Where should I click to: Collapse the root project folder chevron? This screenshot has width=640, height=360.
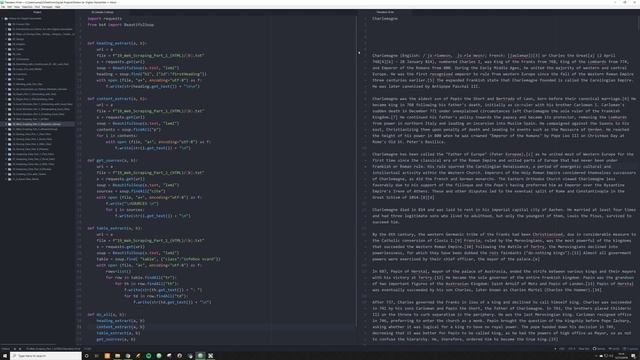2,19
